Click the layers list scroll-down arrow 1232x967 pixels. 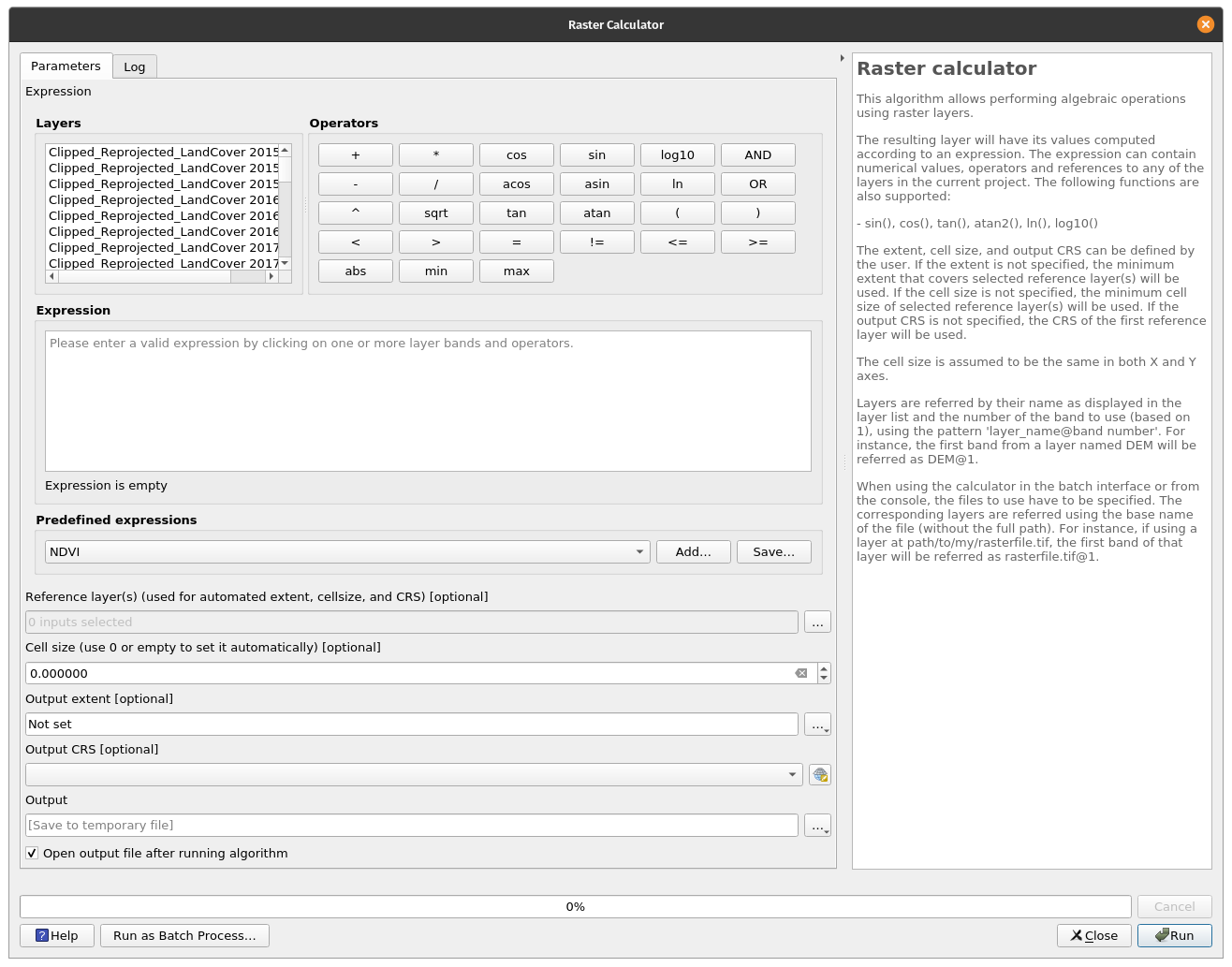pos(286,264)
